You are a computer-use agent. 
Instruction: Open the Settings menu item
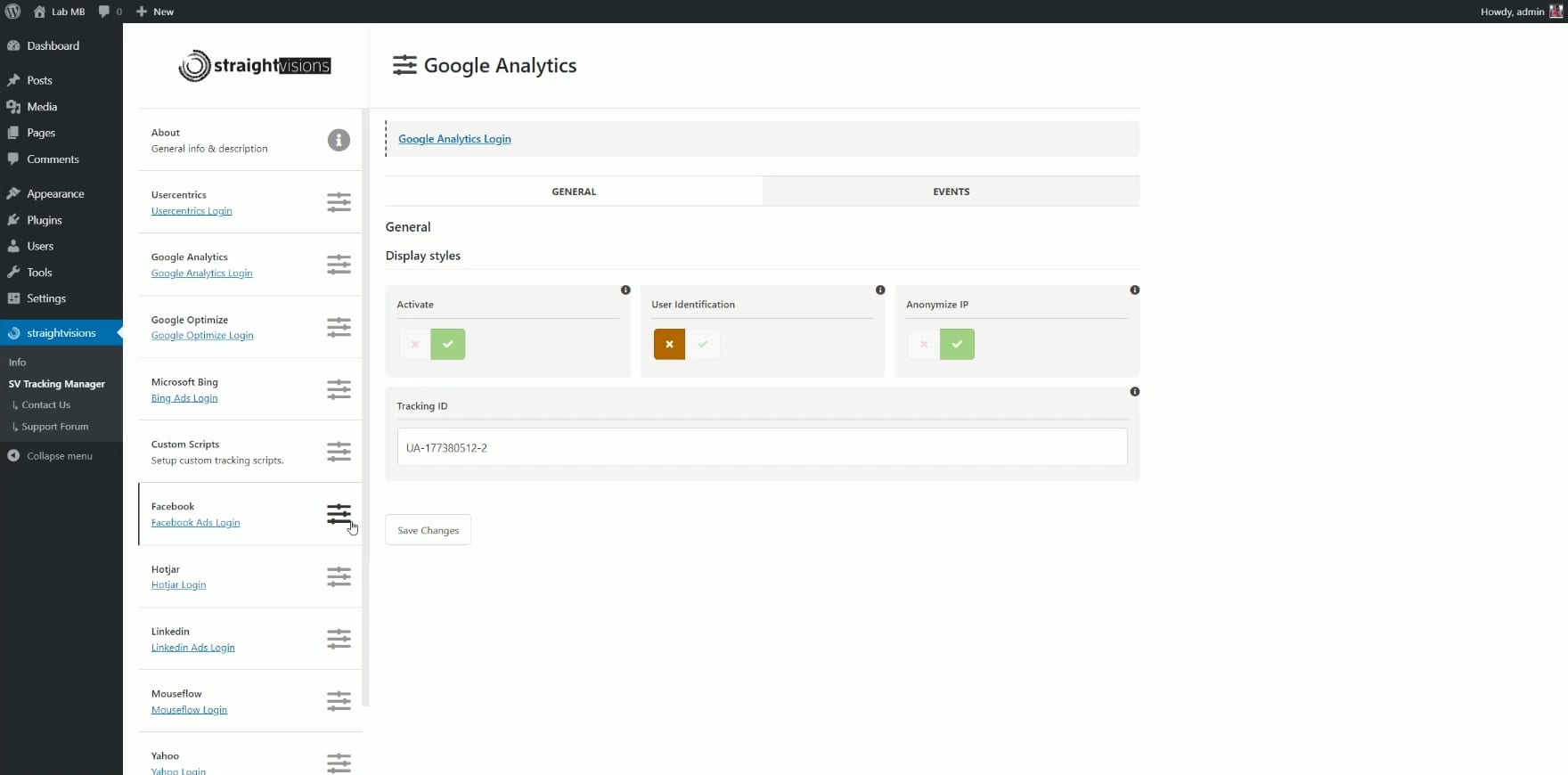[x=61, y=298]
